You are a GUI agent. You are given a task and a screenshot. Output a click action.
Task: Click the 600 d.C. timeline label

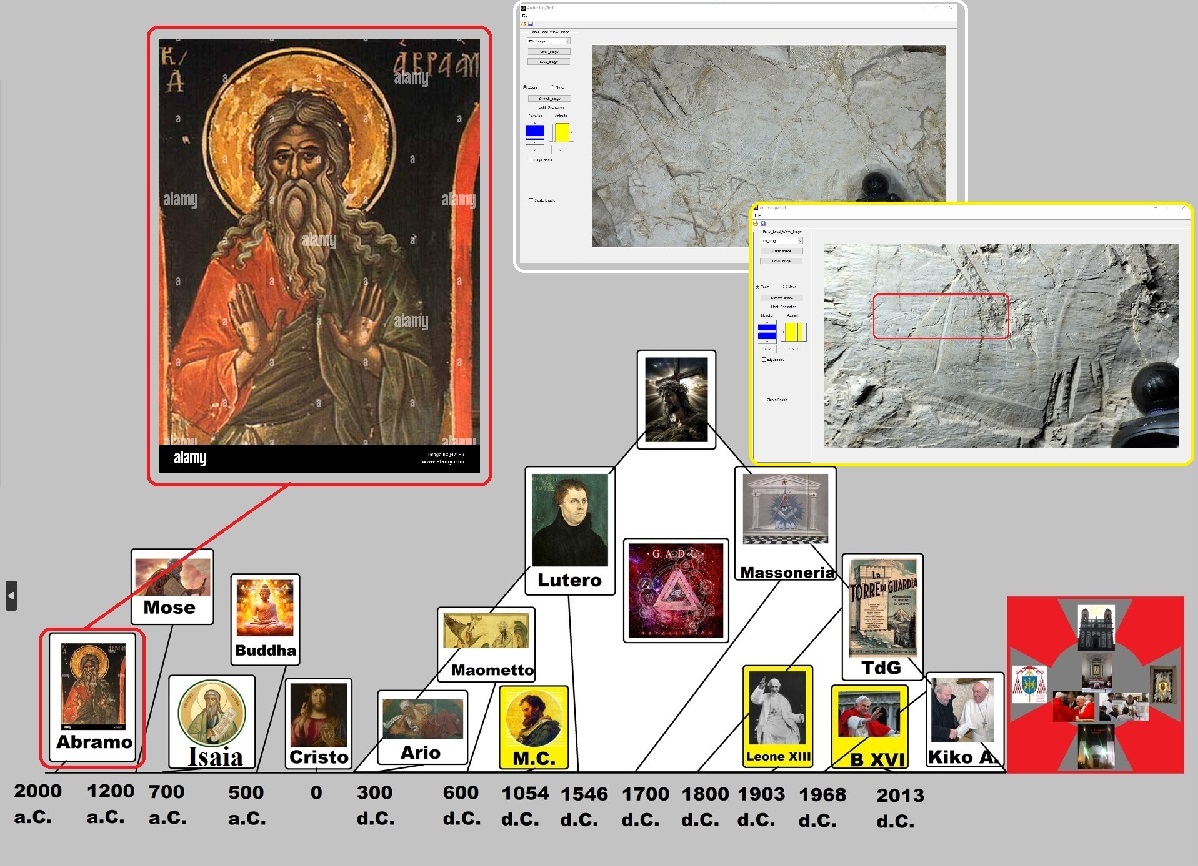coord(461,805)
